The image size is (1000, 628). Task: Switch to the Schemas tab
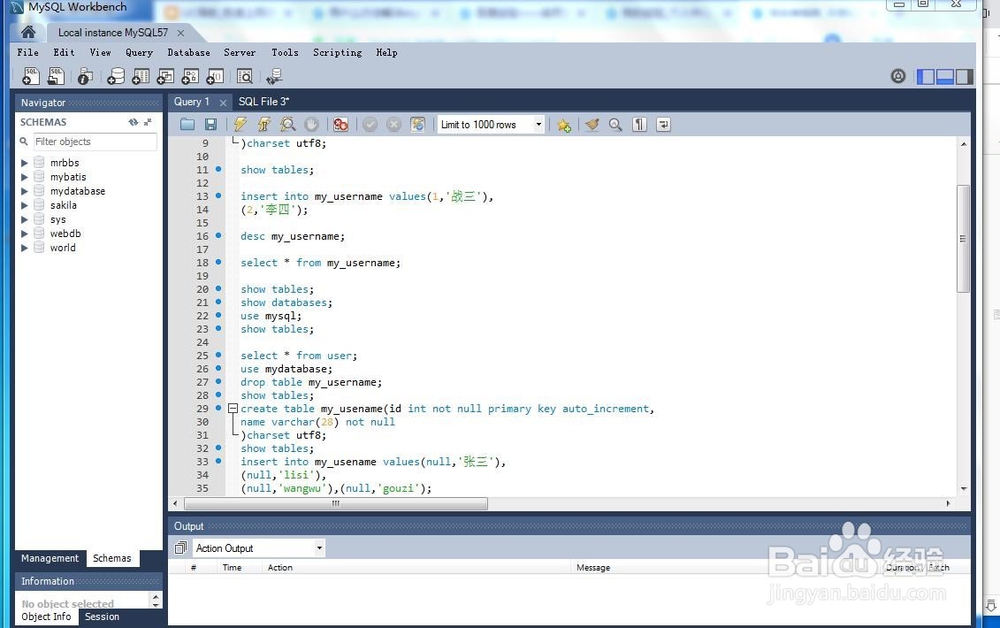[x=112, y=558]
